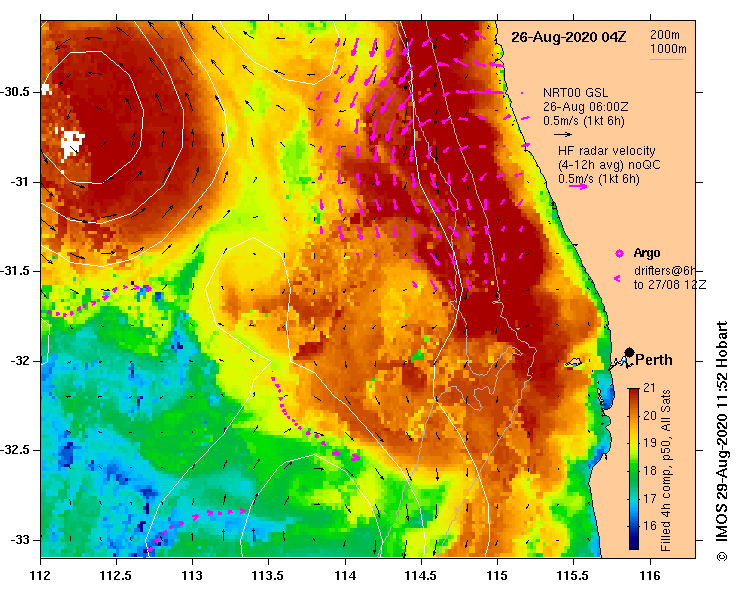Viewport: 739px width, 592px height.
Task: Click the large white cloud-gap patch in the eddy
Action: click(71, 143)
